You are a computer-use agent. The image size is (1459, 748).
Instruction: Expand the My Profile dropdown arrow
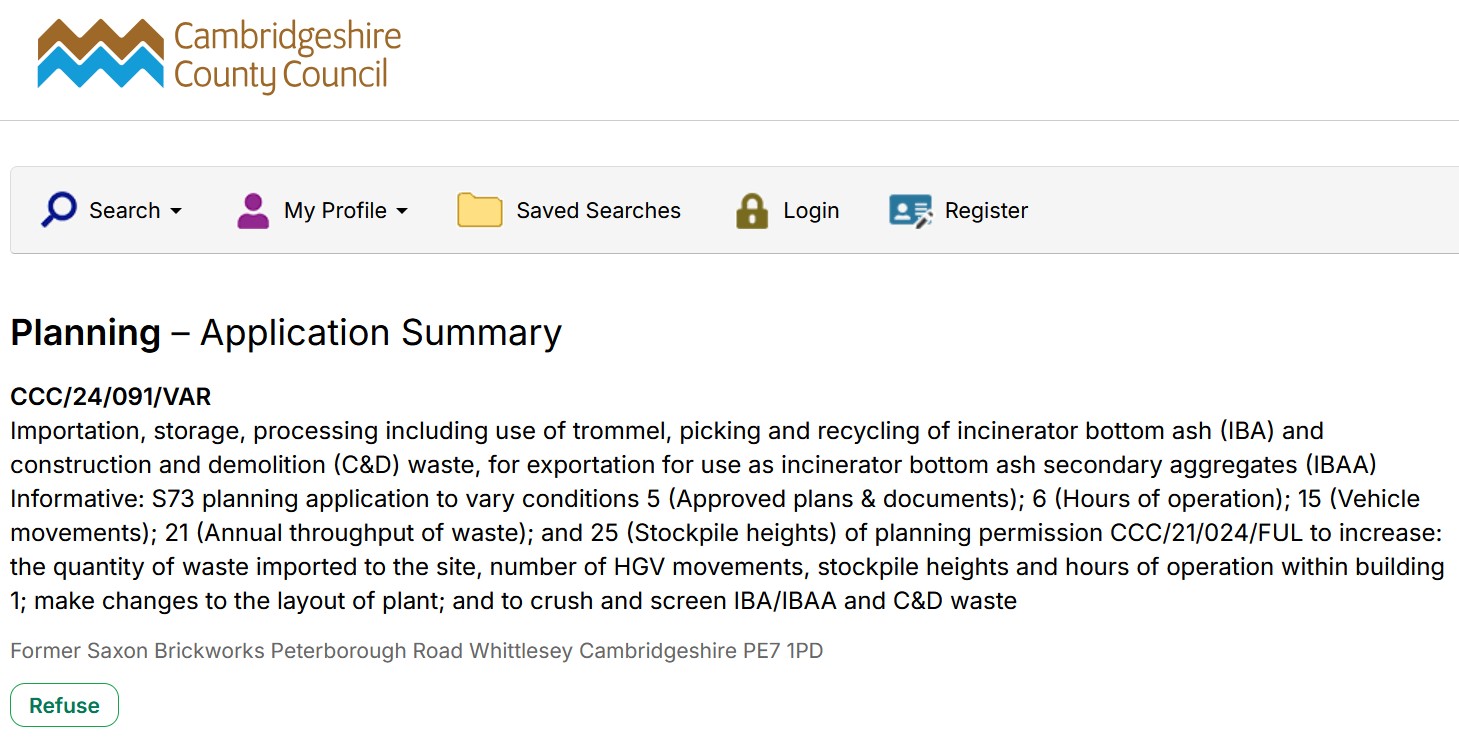pos(402,211)
